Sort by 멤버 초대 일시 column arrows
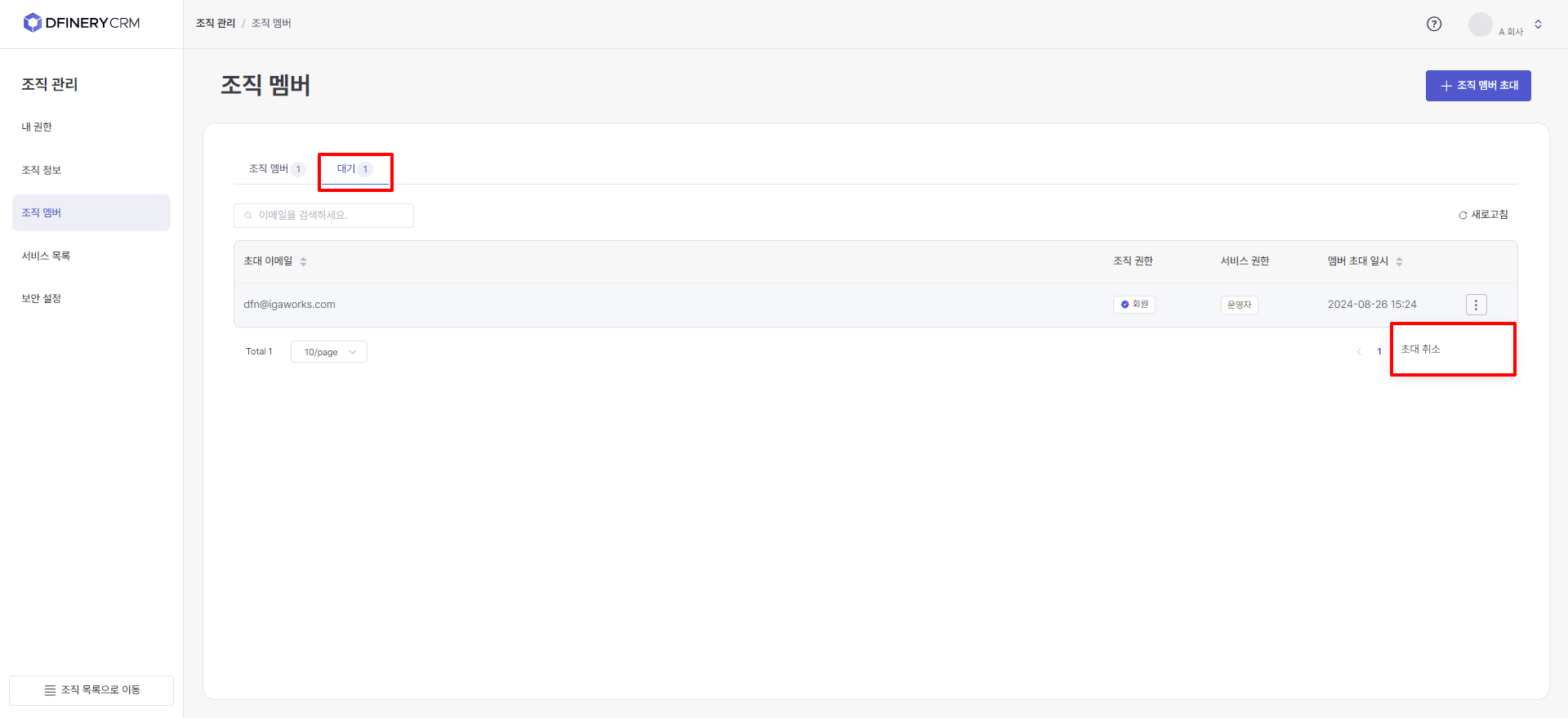The height and width of the screenshot is (718, 1568). 1399,261
